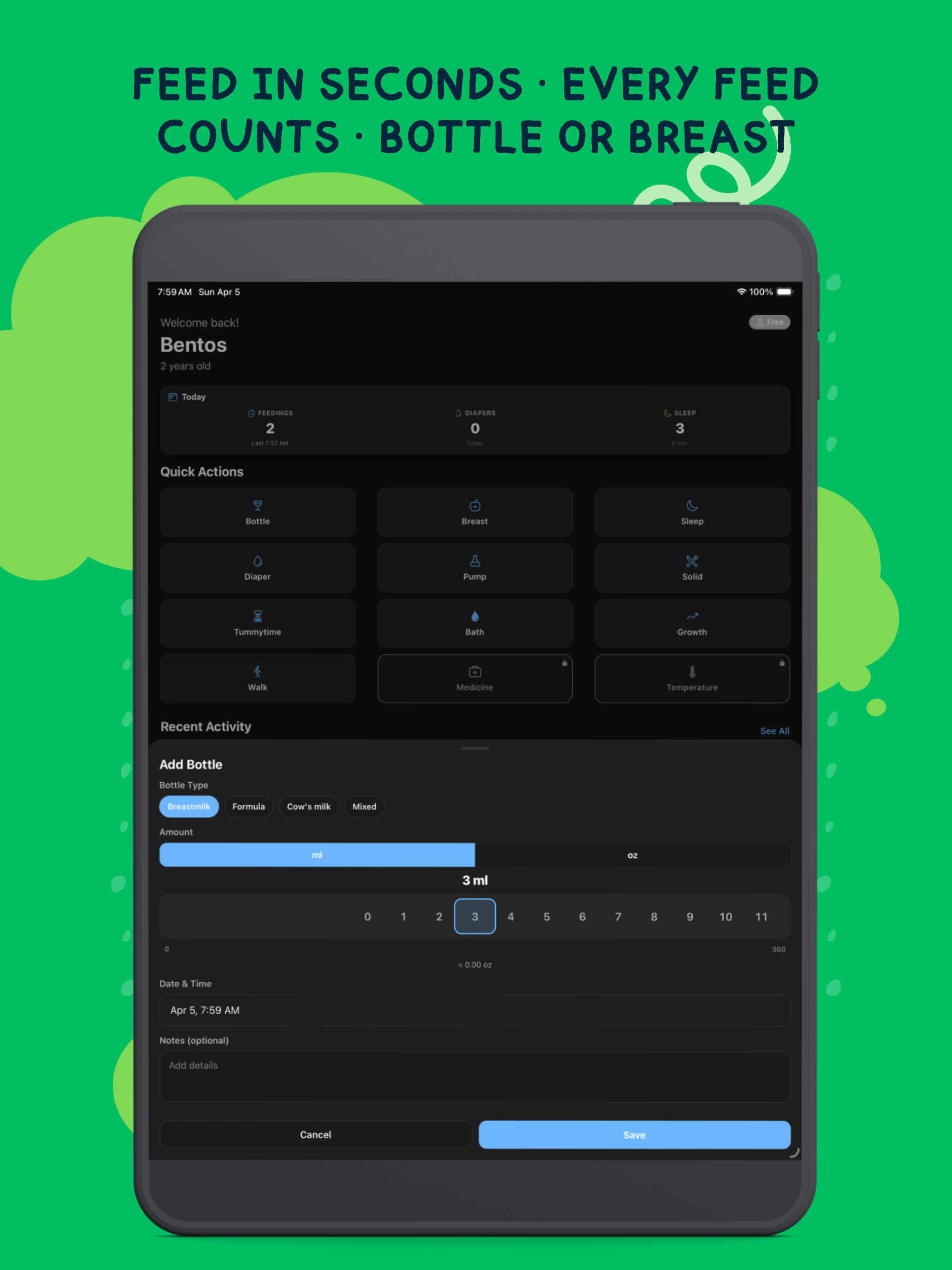
Task: Tap 'Last 7:57 AM' feeding text
Action: tap(270, 443)
